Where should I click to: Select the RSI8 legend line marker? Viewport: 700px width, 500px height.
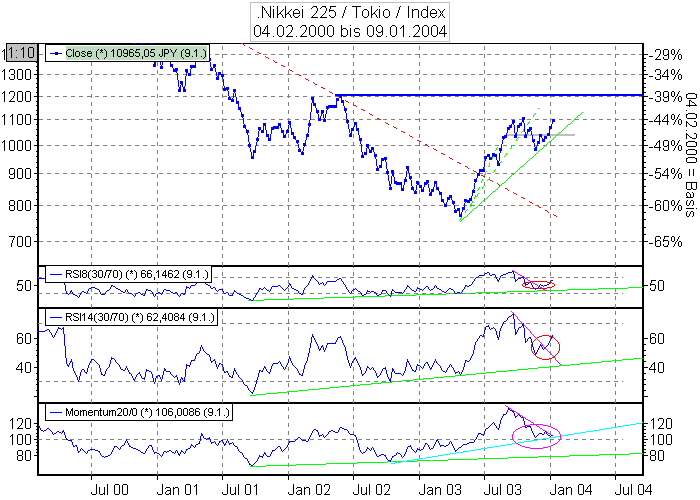click(x=56, y=274)
